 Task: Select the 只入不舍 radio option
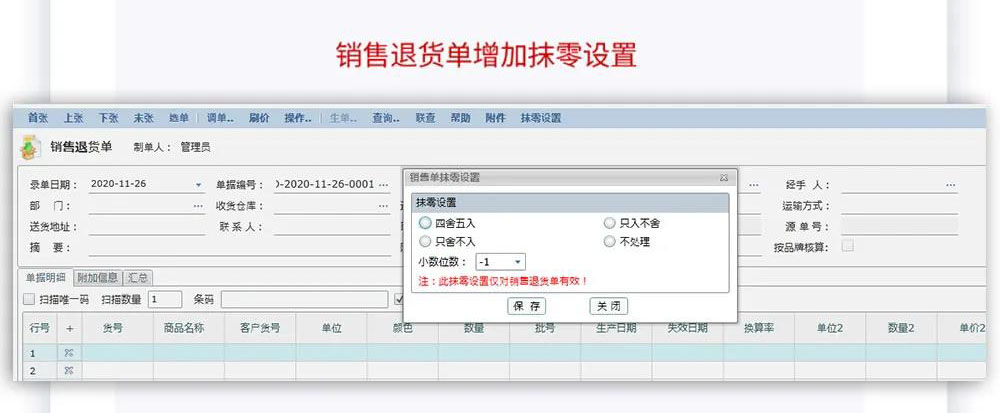610,223
